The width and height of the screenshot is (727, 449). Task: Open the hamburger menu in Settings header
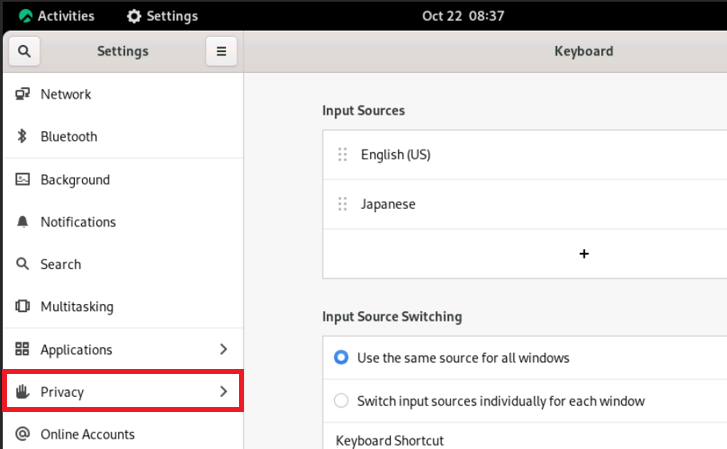[221, 51]
